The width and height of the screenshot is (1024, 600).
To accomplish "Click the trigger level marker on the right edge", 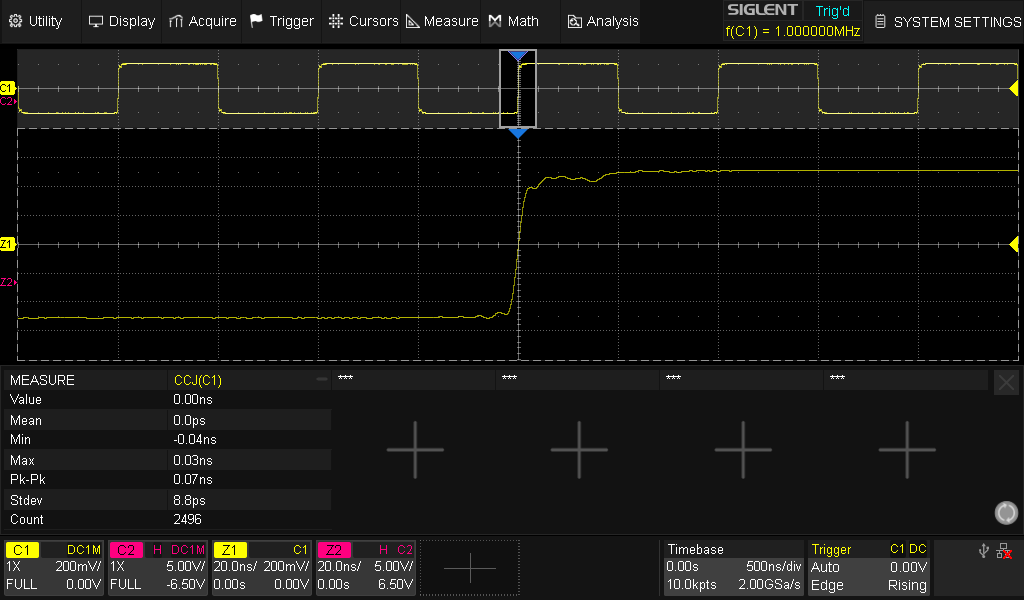I will tap(1015, 245).
